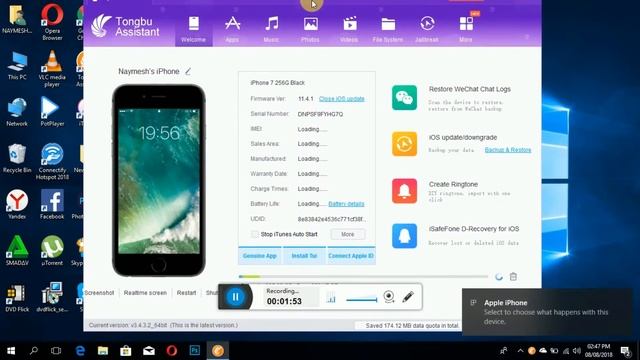Open the Opera Browser desktop shortcut
This screenshot has height=360, width=640.
pyautogui.click(x=52, y=21)
